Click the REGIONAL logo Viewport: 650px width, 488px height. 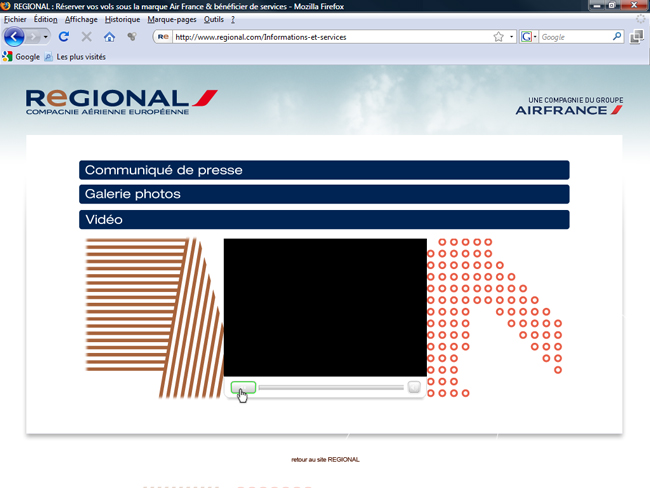coord(121,102)
